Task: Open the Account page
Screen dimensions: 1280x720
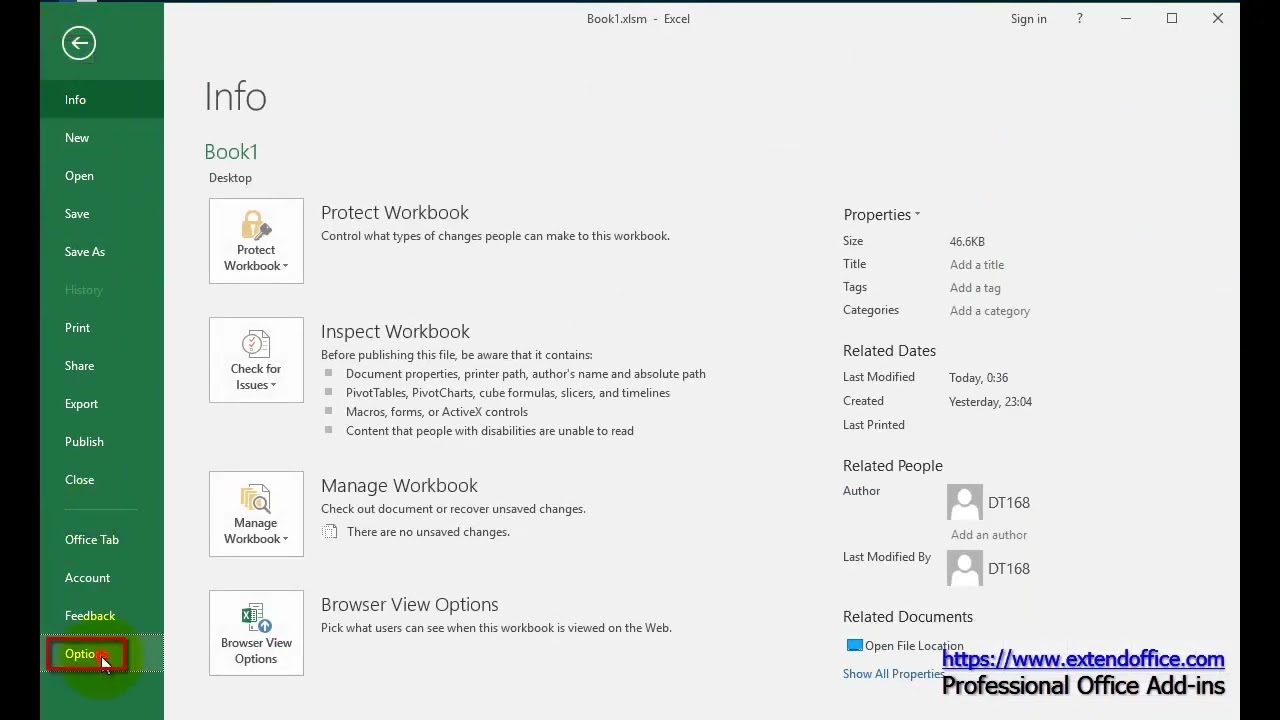Action: click(x=102, y=578)
